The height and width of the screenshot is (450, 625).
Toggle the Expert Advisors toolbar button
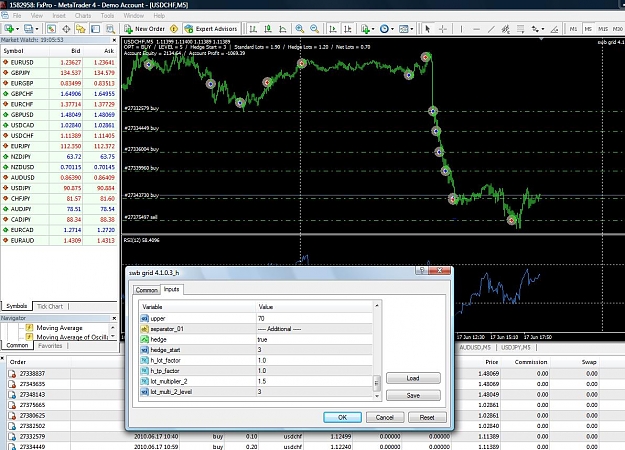pyautogui.click(x=211, y=29)
